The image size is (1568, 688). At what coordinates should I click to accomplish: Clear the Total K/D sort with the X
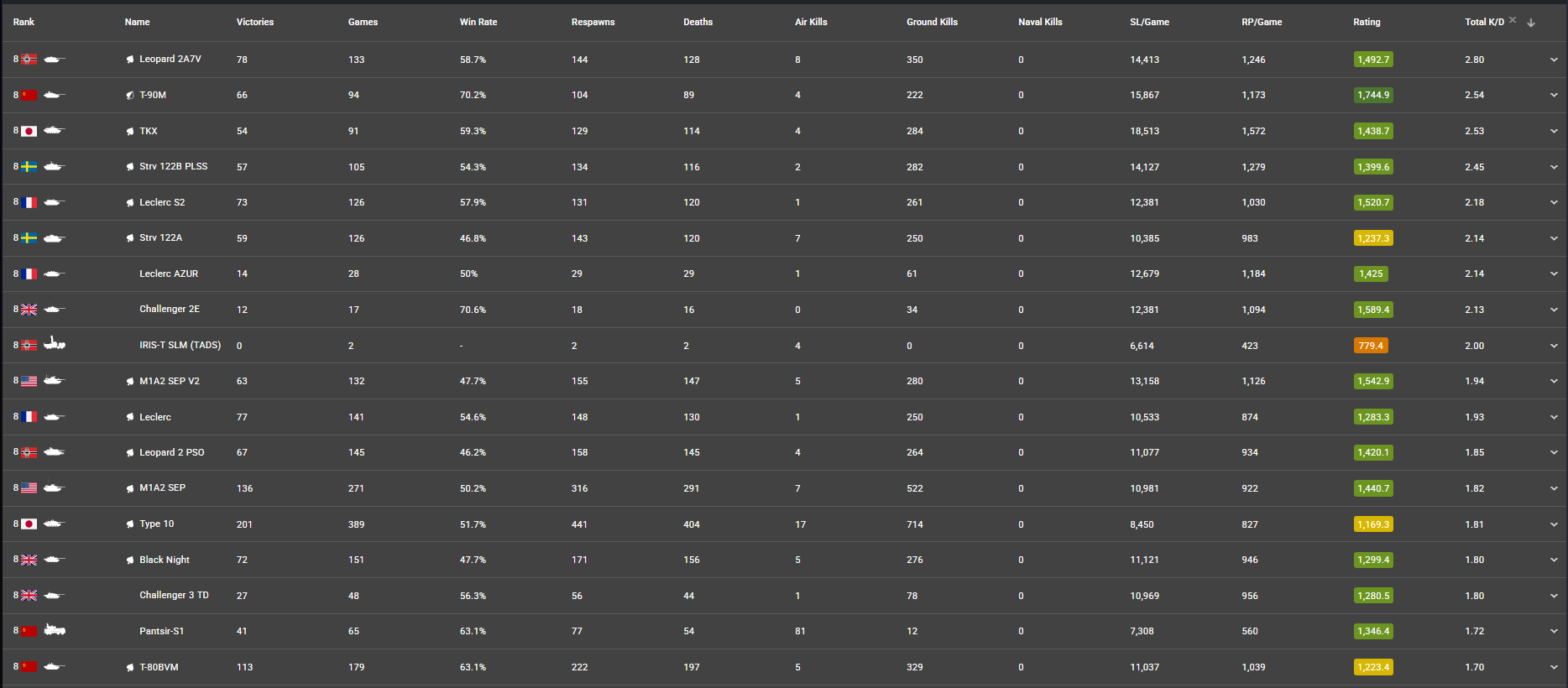[1513, 20]
